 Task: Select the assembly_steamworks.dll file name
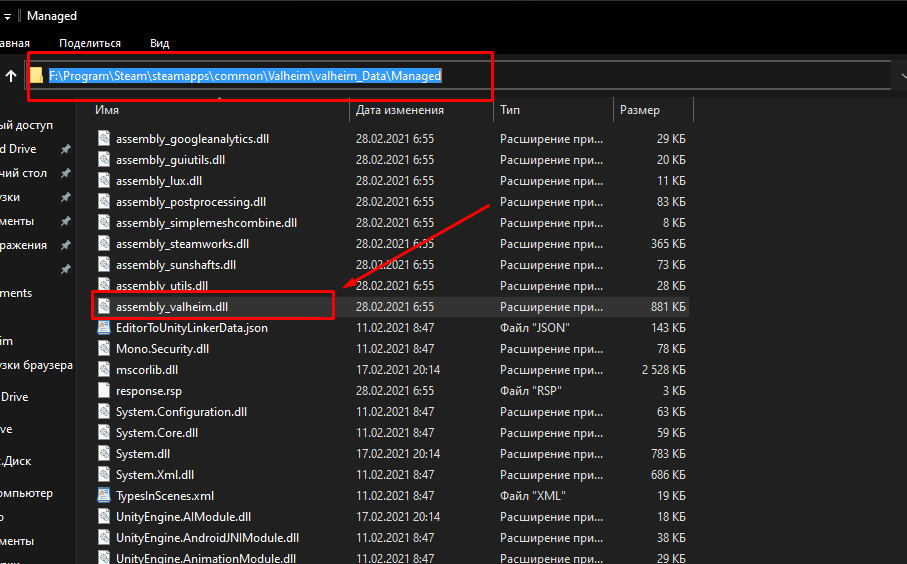point(182,243)
